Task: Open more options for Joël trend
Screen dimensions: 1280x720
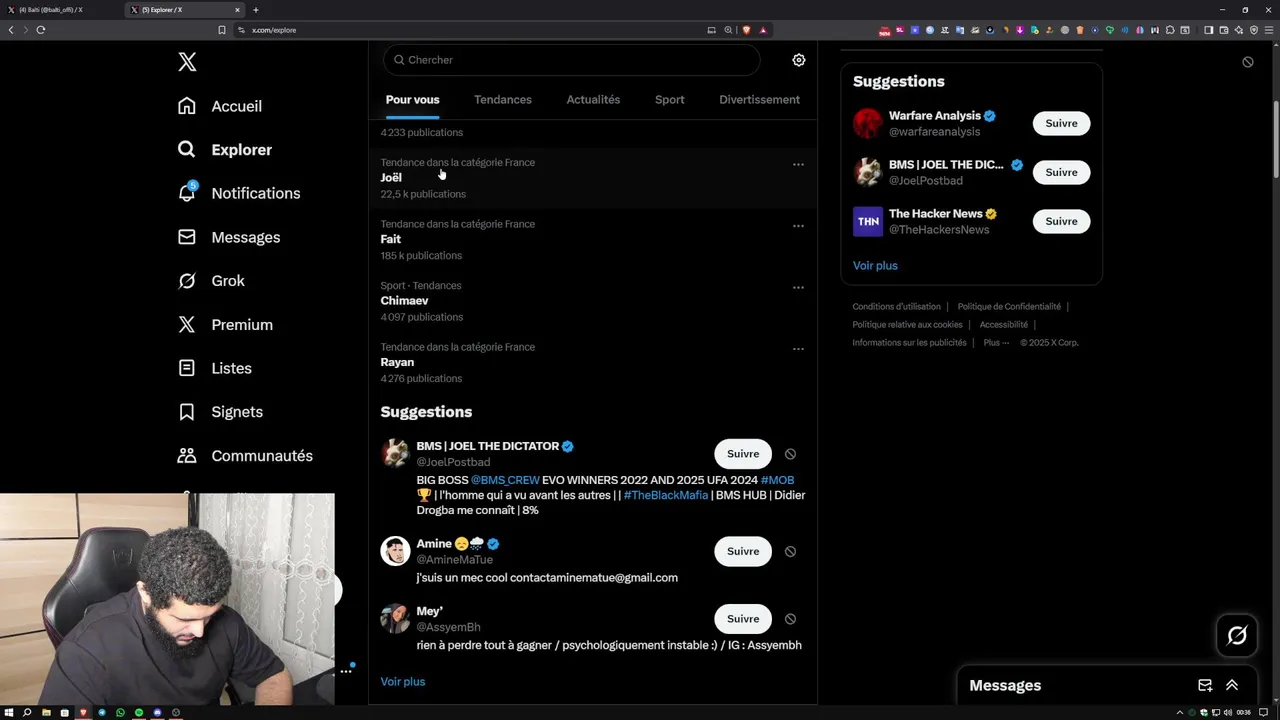Action: pyautogui.click(x=798, y=164)
